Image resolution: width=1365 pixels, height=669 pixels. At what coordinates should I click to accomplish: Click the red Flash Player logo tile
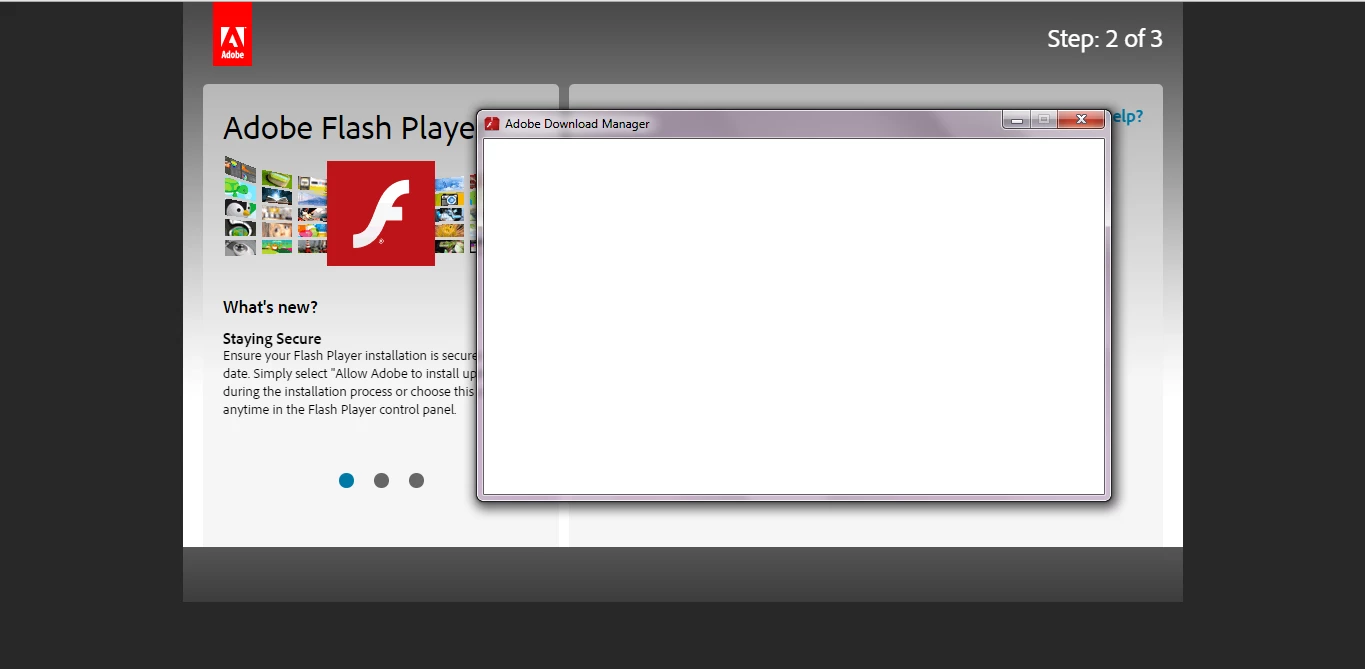point(381,213)
